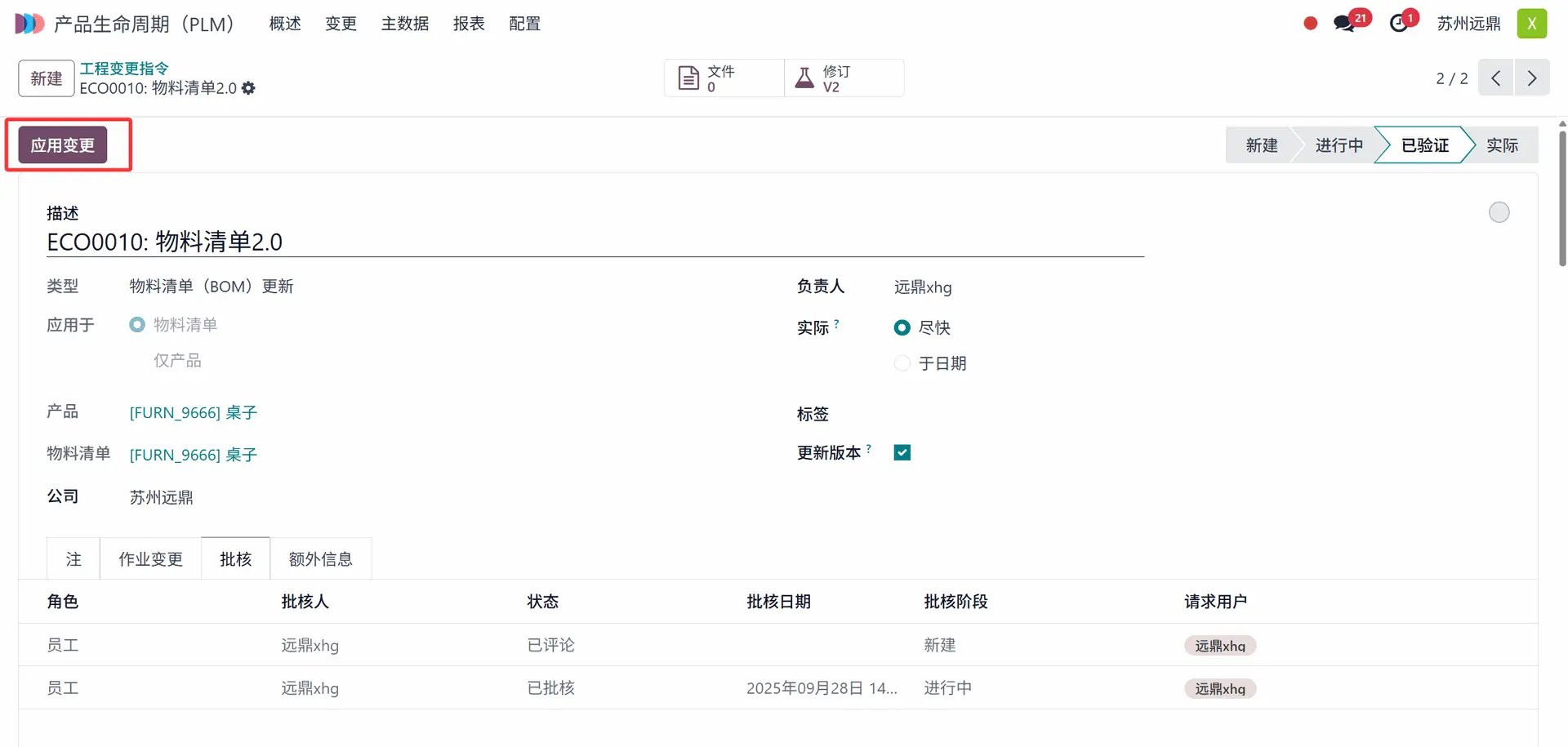Switch to the 额外信息 tab

(320, 559)
